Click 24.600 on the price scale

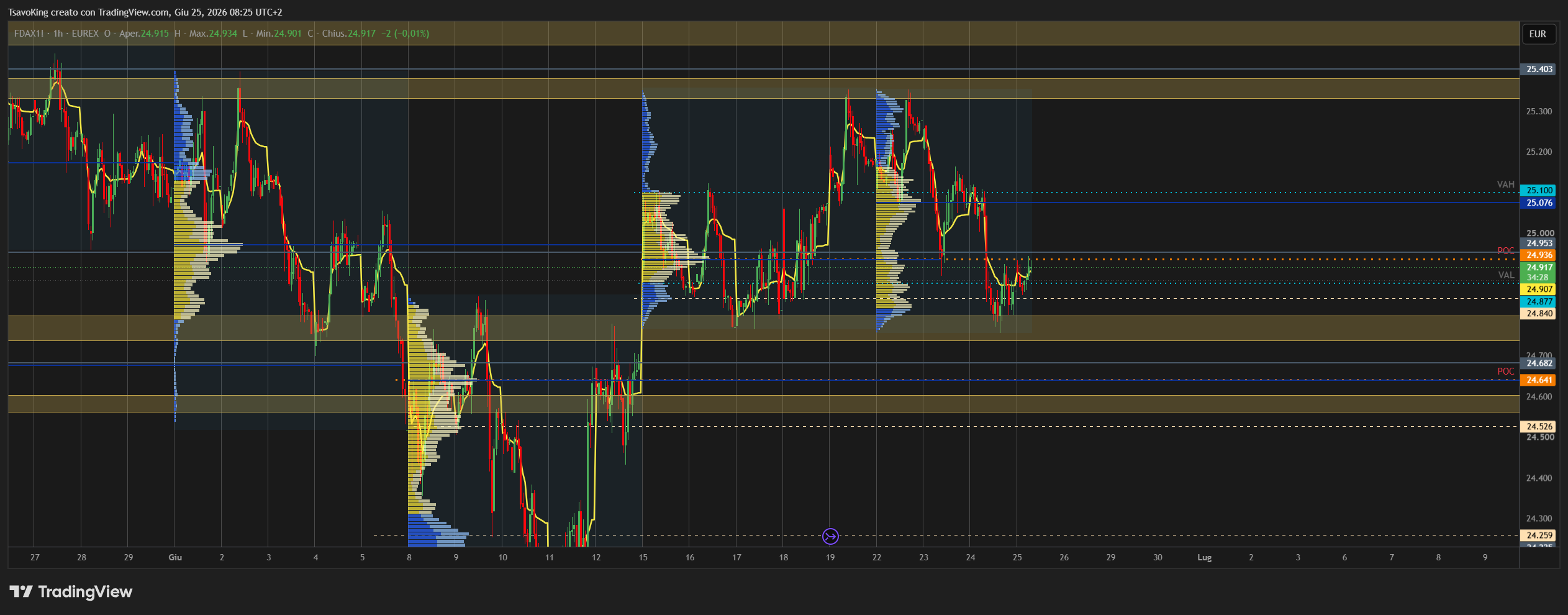pyautogui.click(x=1539, y=397)
